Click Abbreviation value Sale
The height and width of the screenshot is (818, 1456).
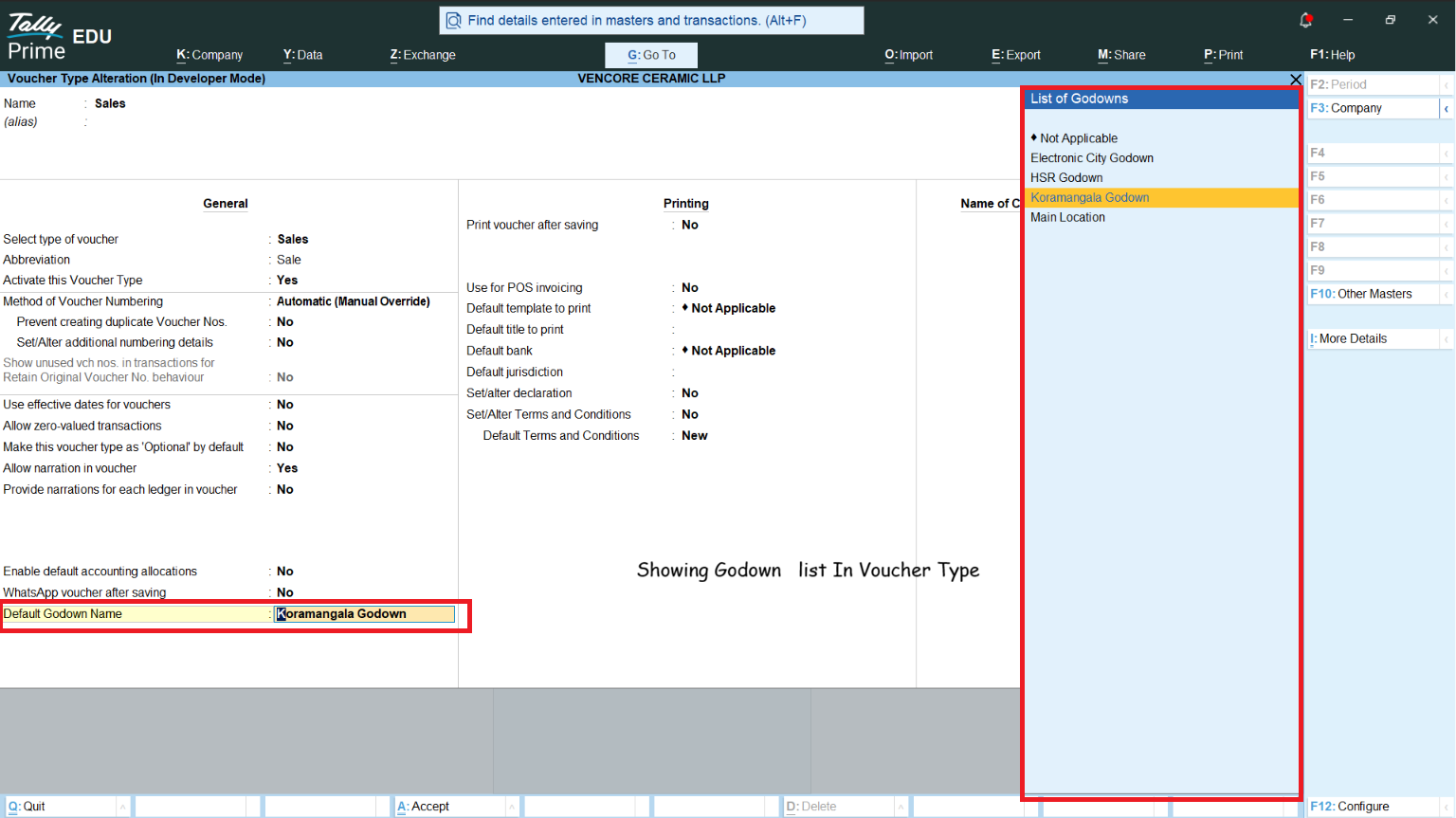[289, 260]
